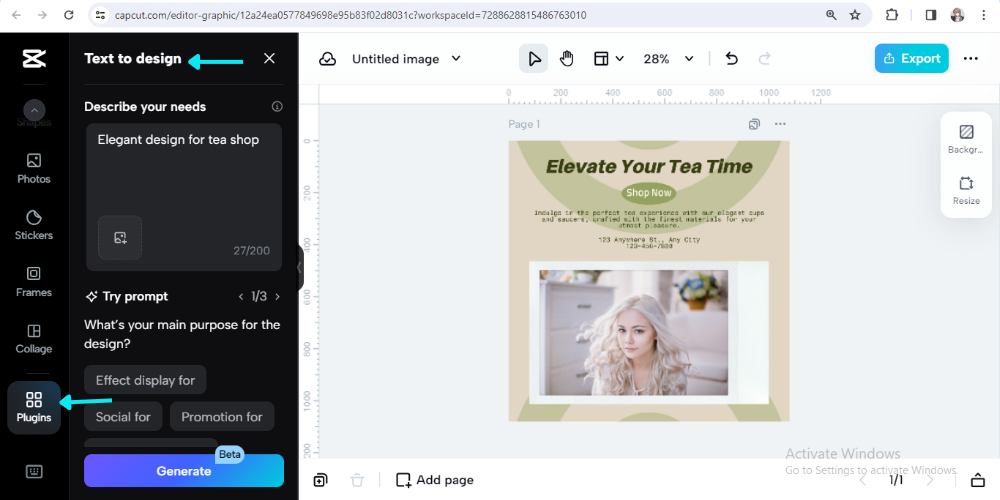Viewport: 1000px width, 500px height.
Task: Go back in the browser
Action: (17, 15)
